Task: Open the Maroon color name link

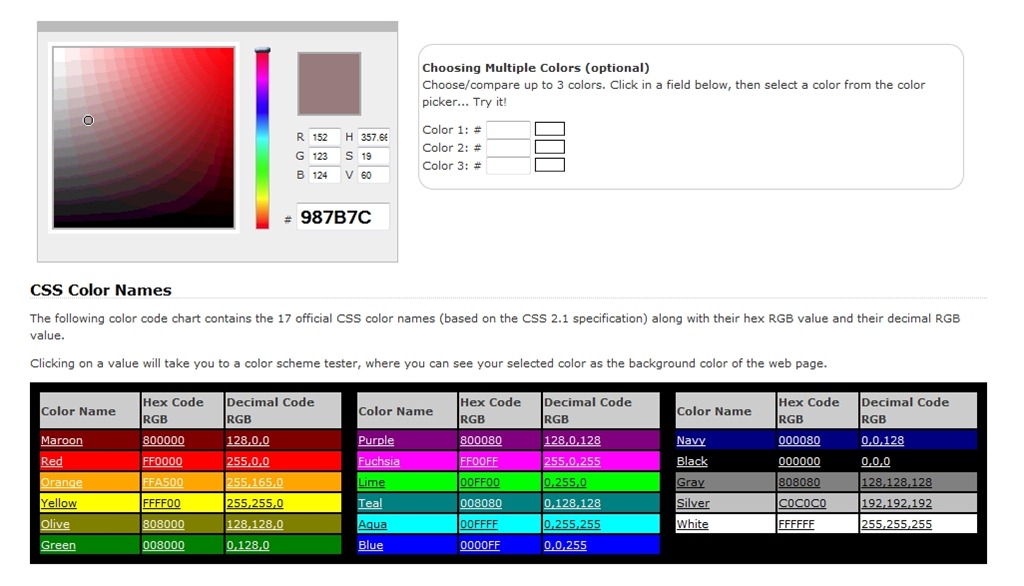Action: tap(62, 440)
